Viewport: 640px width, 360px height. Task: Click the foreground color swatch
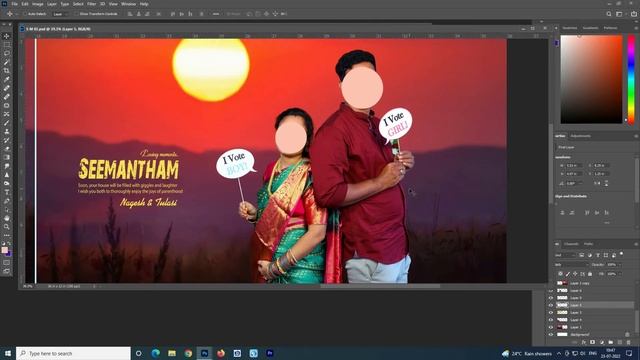click(x=4, y=250)
